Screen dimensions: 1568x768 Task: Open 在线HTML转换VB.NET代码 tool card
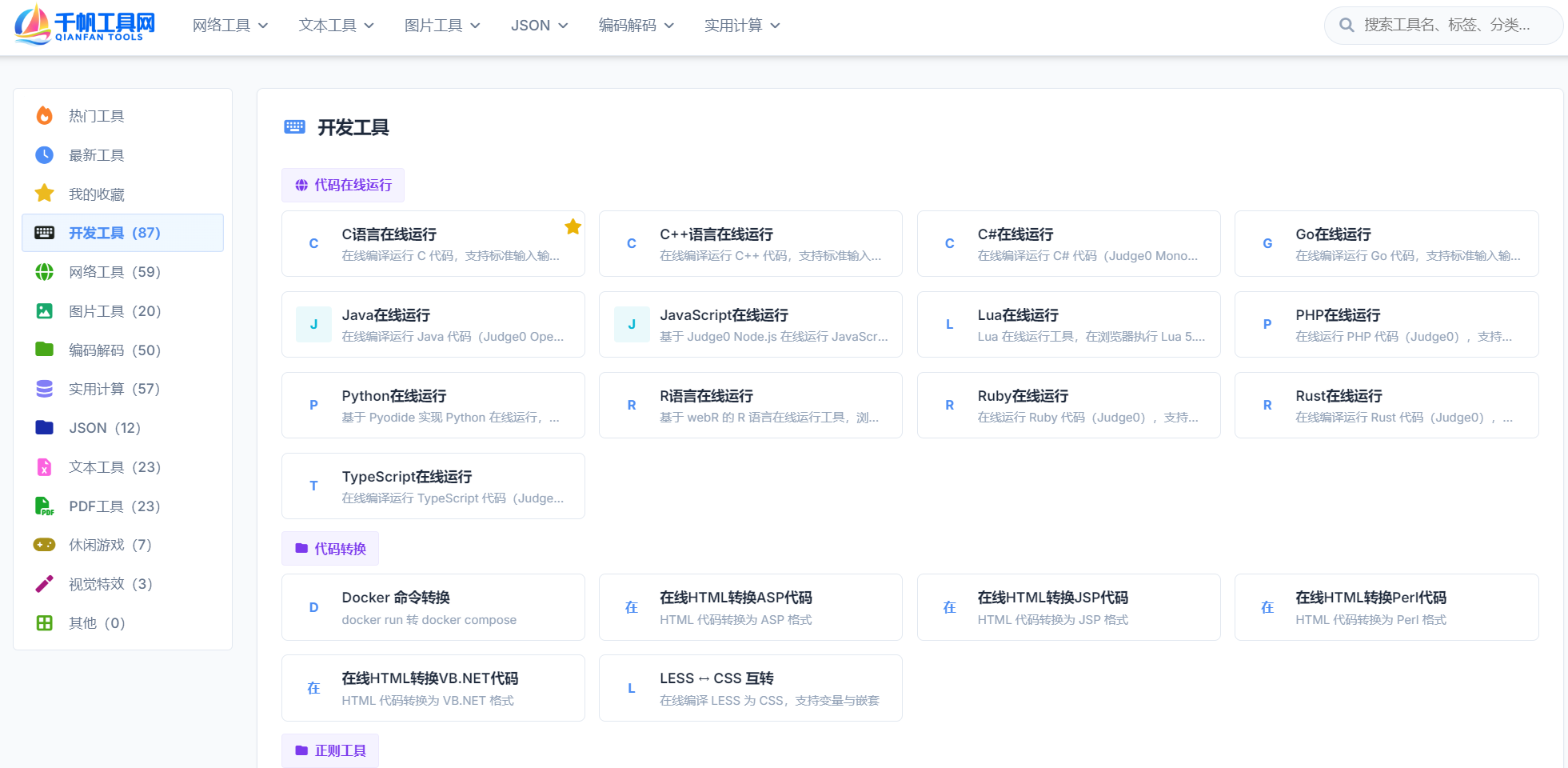pos(433,688)
